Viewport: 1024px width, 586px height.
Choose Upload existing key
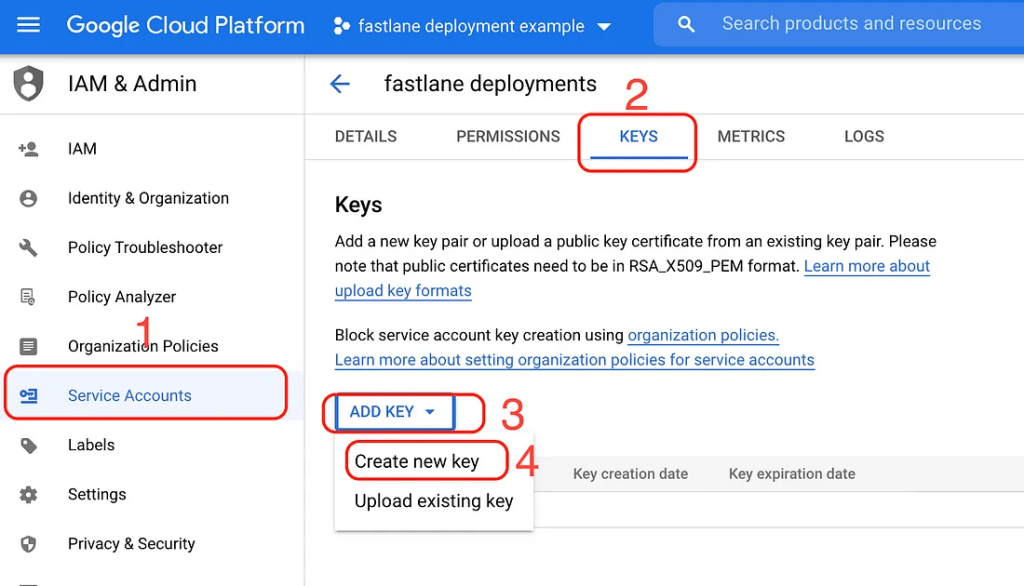tap(434, 501)
